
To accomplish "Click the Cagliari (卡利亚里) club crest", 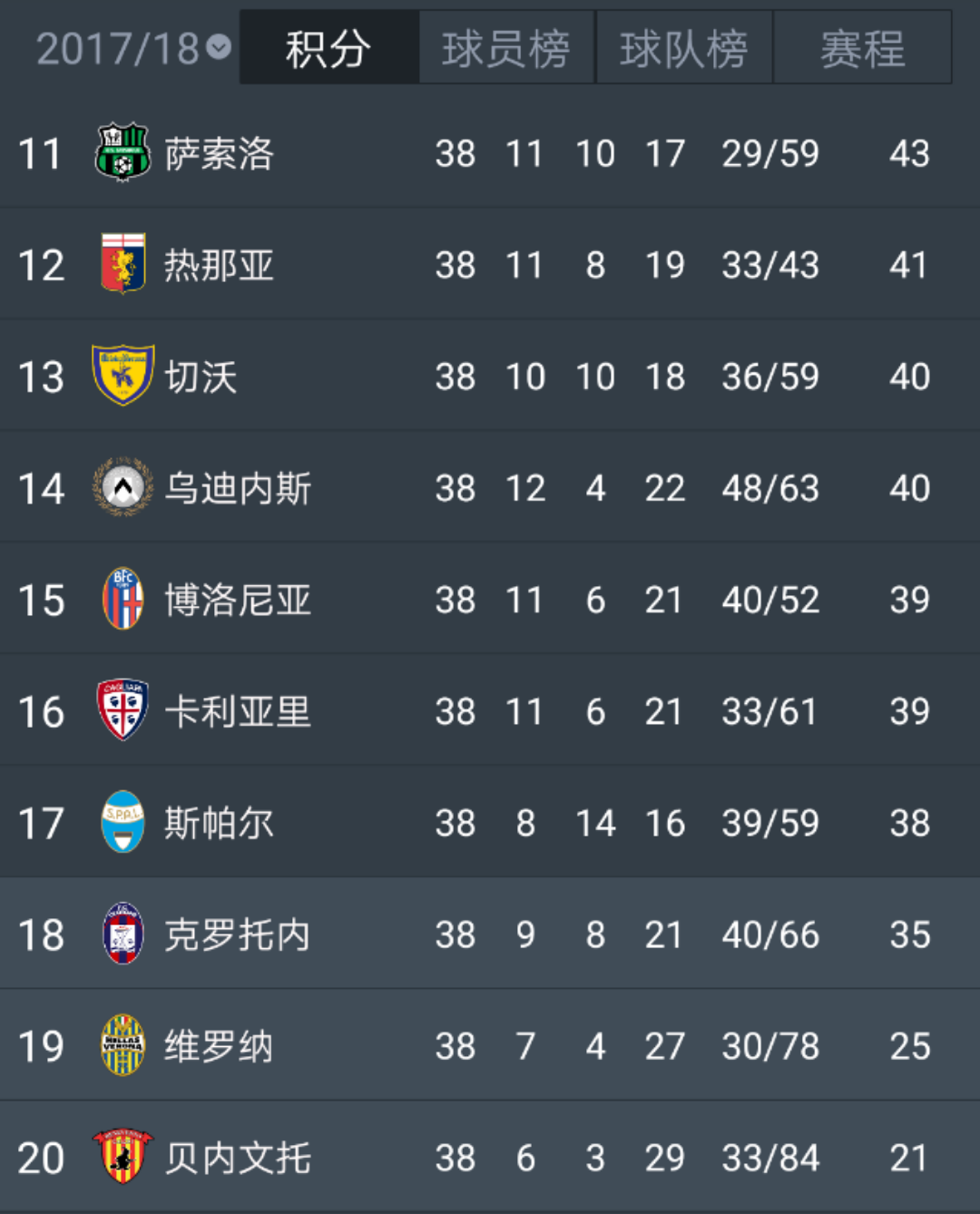I will [122, 710].
